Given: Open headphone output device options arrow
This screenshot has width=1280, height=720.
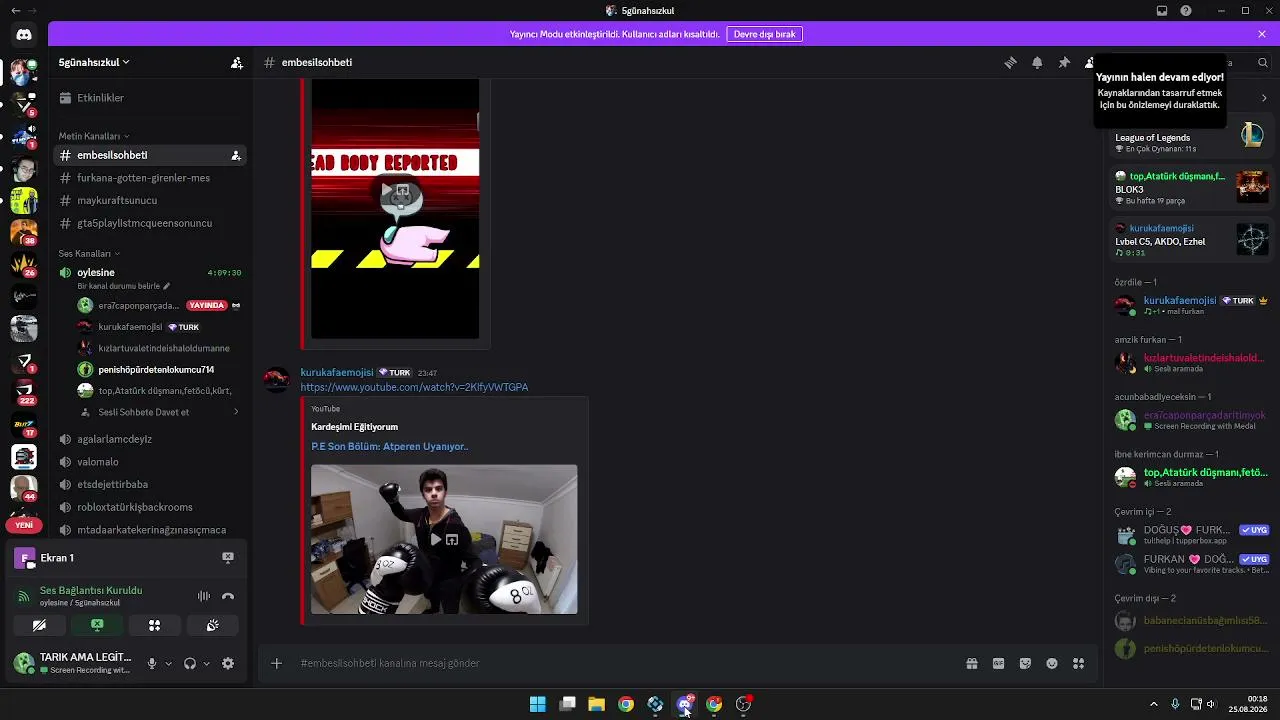Looking at the screenshot, I should pyautogui.click(x=207, y=663).
